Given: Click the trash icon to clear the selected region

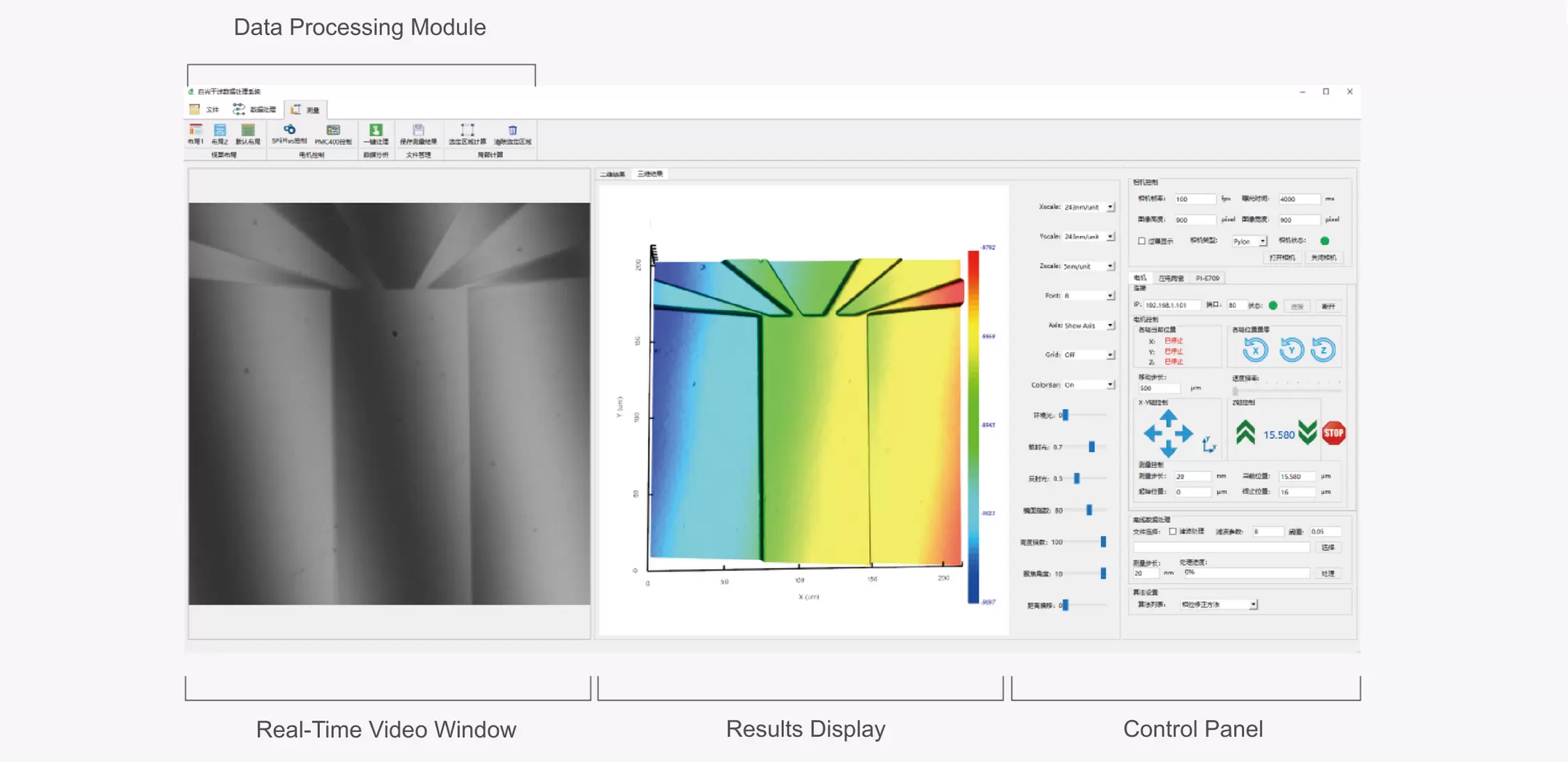Looking at the screenshot, I should pyautogui.click(x=512, y=131).
